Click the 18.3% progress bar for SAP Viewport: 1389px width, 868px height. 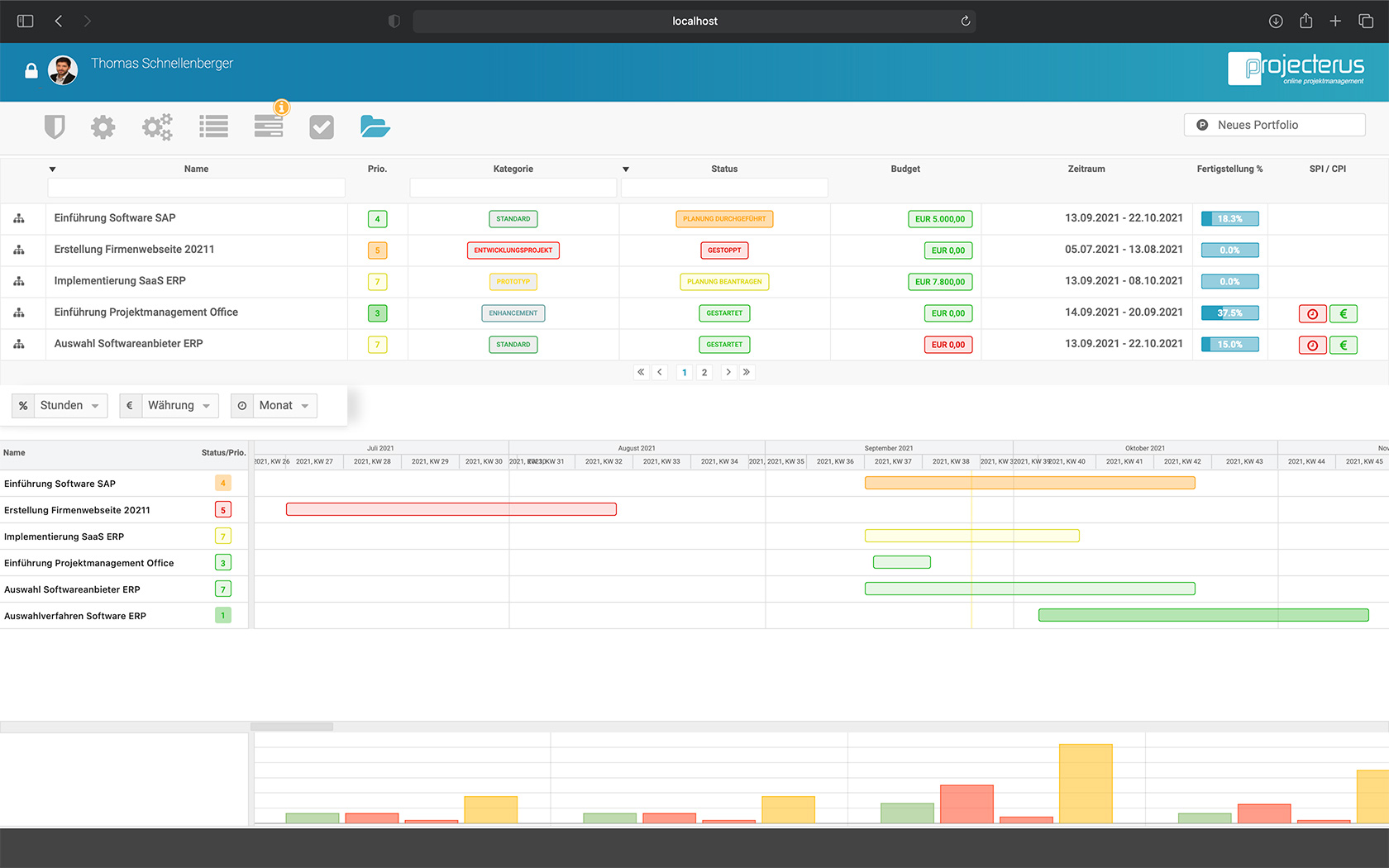click(1229, 219)
